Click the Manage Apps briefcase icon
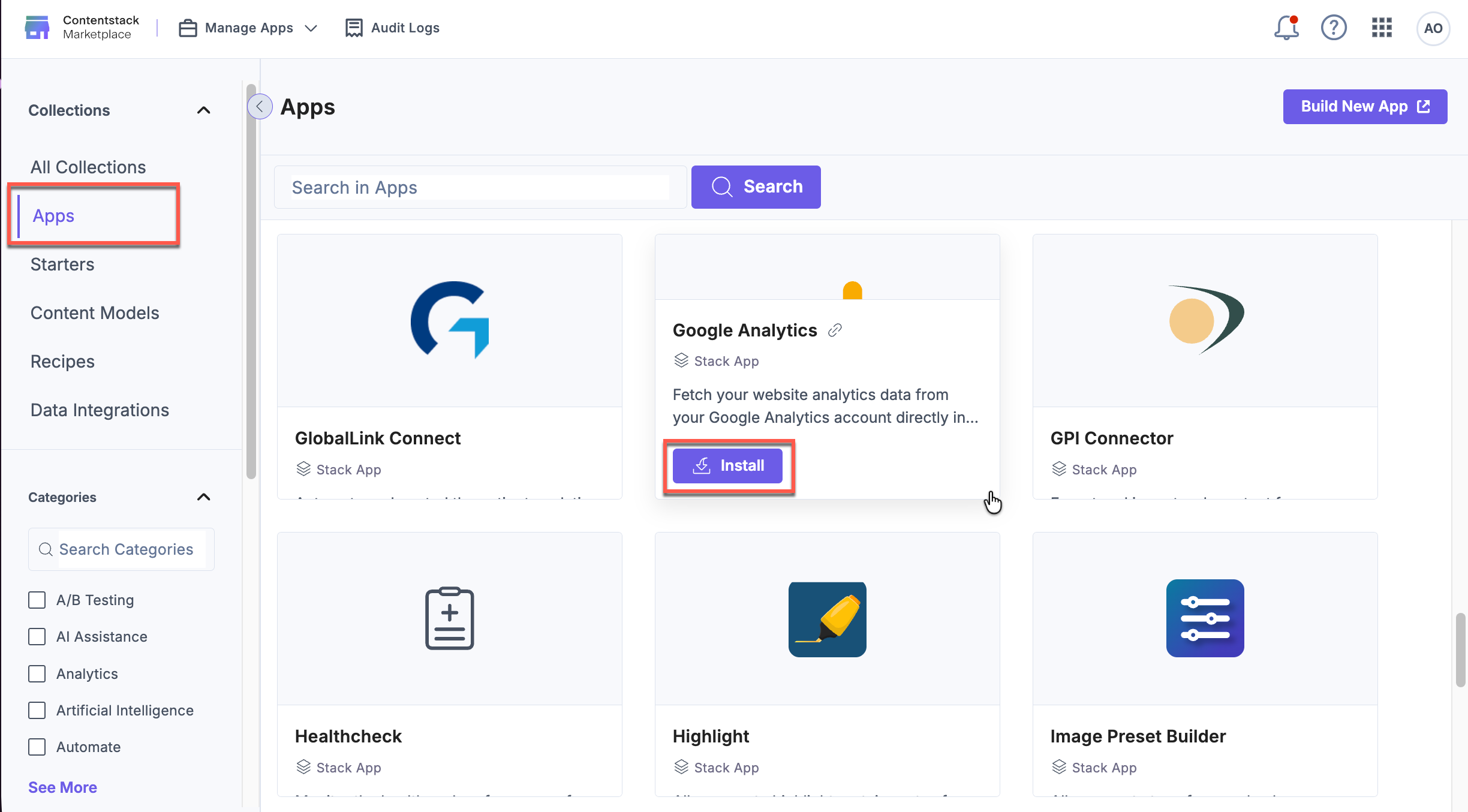 [x=188, y=28]
